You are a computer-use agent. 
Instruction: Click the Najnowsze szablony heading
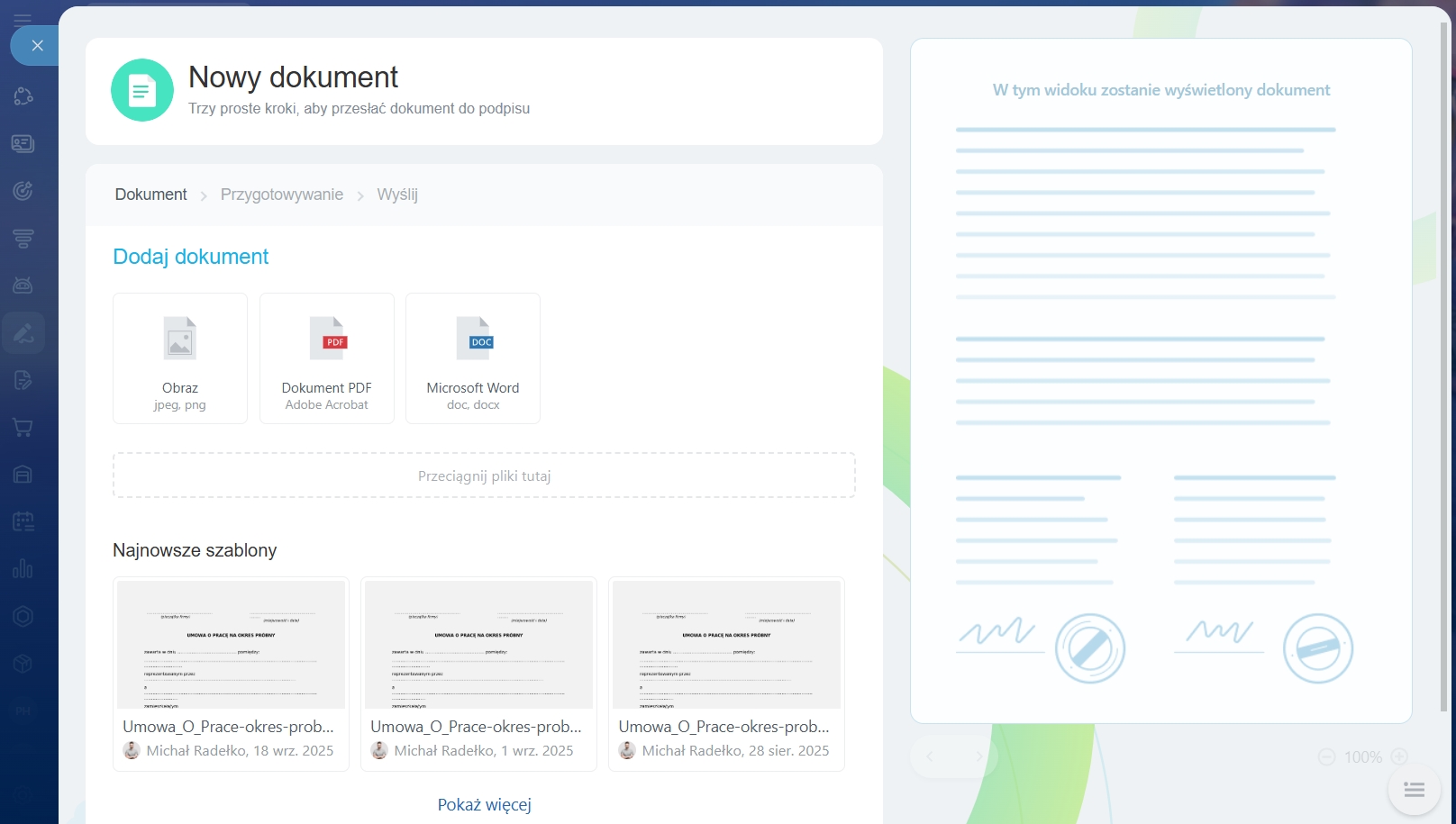[195, 550]
